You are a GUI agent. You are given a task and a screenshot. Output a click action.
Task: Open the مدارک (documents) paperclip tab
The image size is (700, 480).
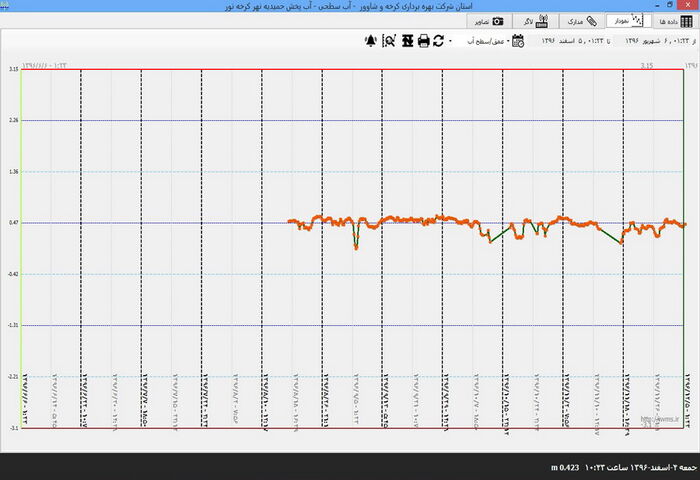point(582,21)
